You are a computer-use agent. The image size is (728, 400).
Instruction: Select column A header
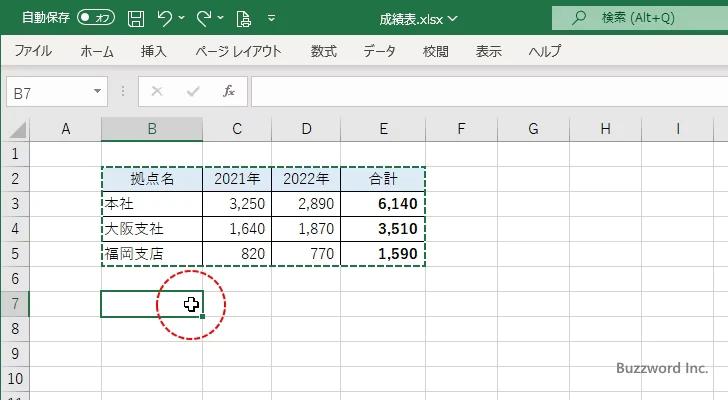(x=65, y=129)
